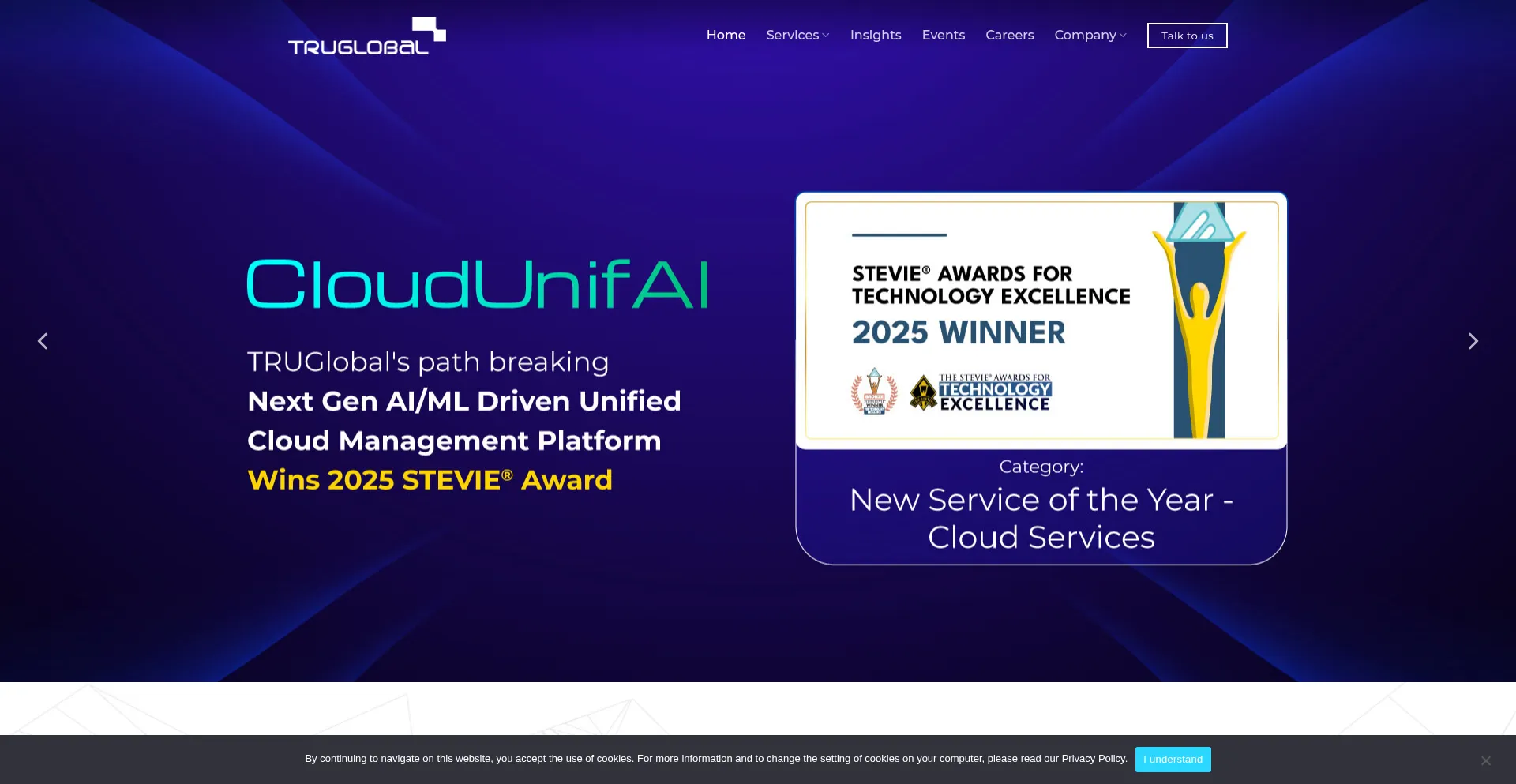The width and height of the screenshot is (1516, 784).
Task: Click the Next Gen AI/ML Driven Unified text
Action: [x=464, y=401]
